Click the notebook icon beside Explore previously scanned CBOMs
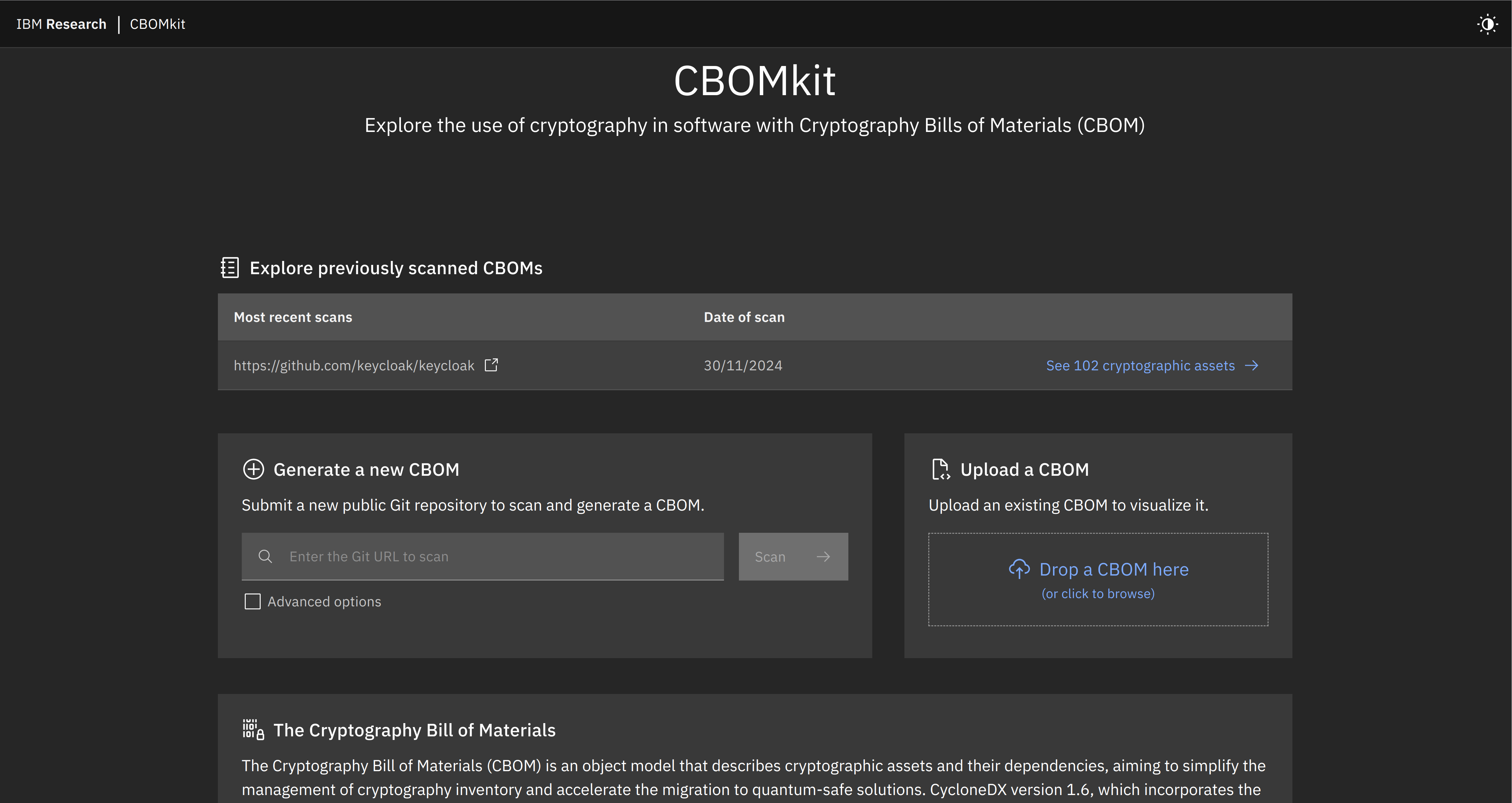This screenshot has height=803, width=1512. tap(230, 268)
